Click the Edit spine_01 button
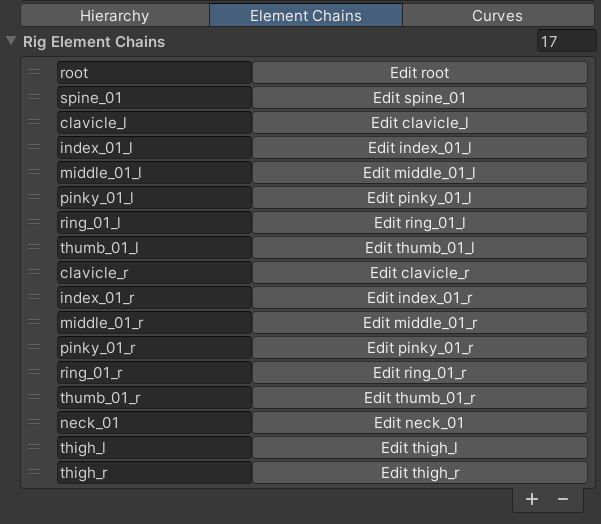Viewport: 601px width, 524px height. tap(419, 98)
